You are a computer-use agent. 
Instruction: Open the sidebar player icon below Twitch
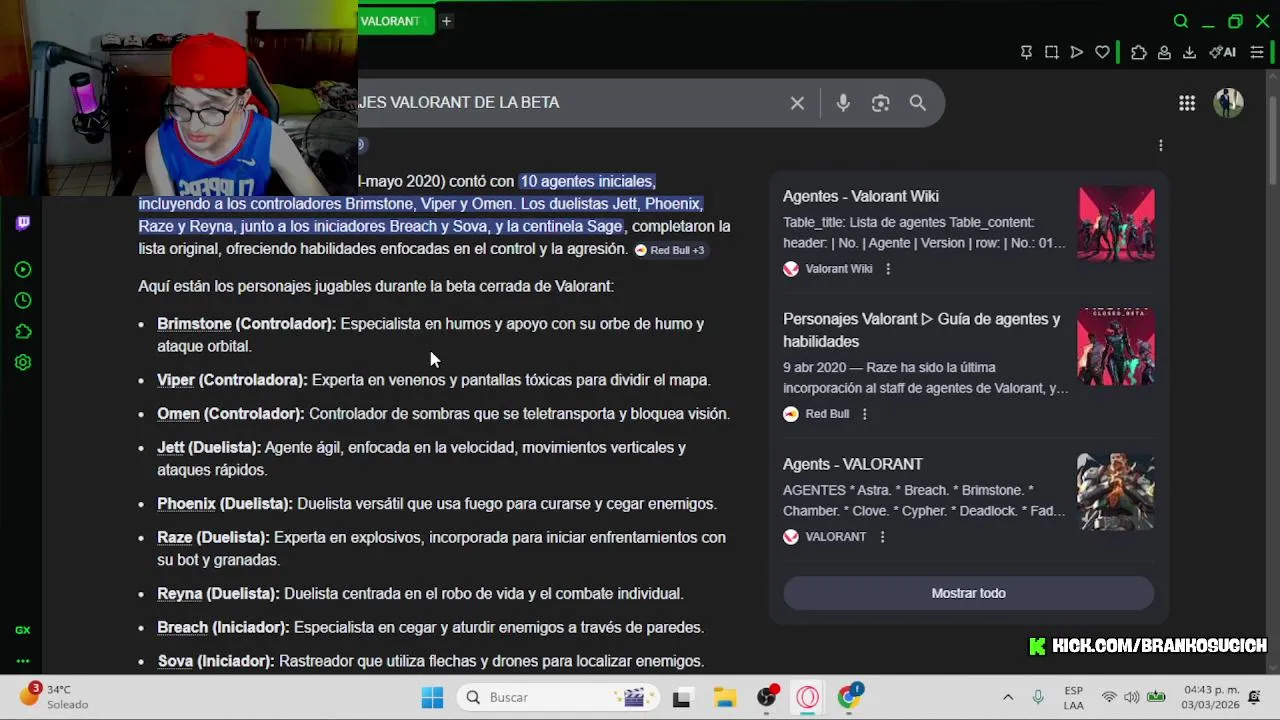tap(23, 269)
